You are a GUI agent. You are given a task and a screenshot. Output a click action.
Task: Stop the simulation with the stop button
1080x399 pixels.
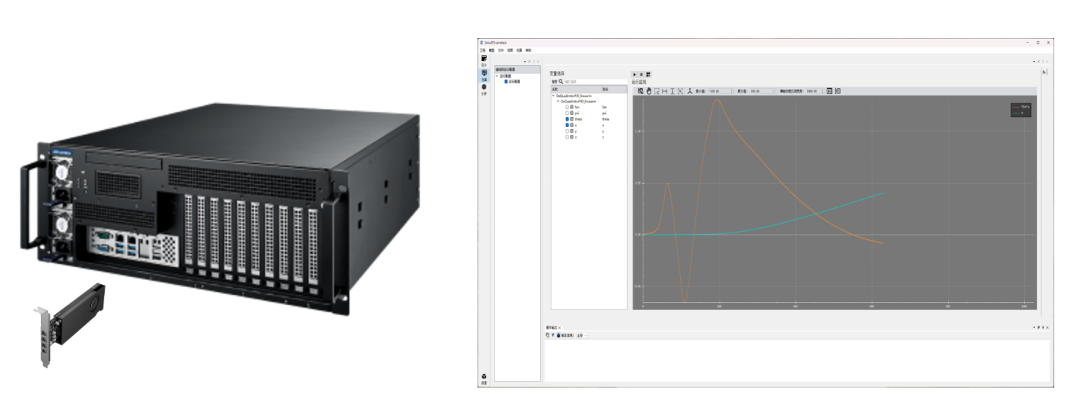click(641, 74)
